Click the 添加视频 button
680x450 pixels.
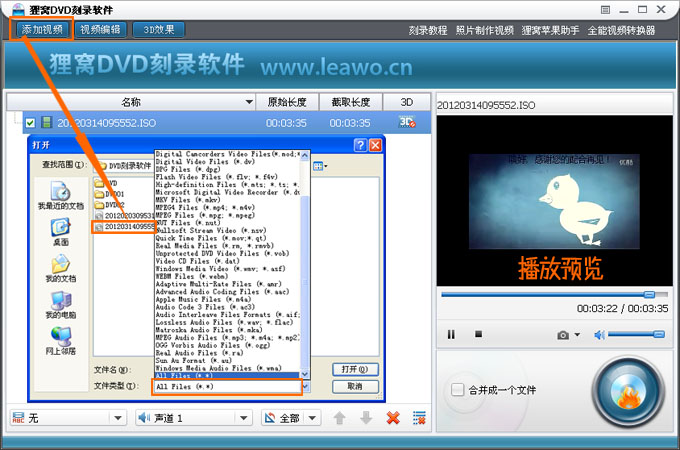tap(41, 30)
